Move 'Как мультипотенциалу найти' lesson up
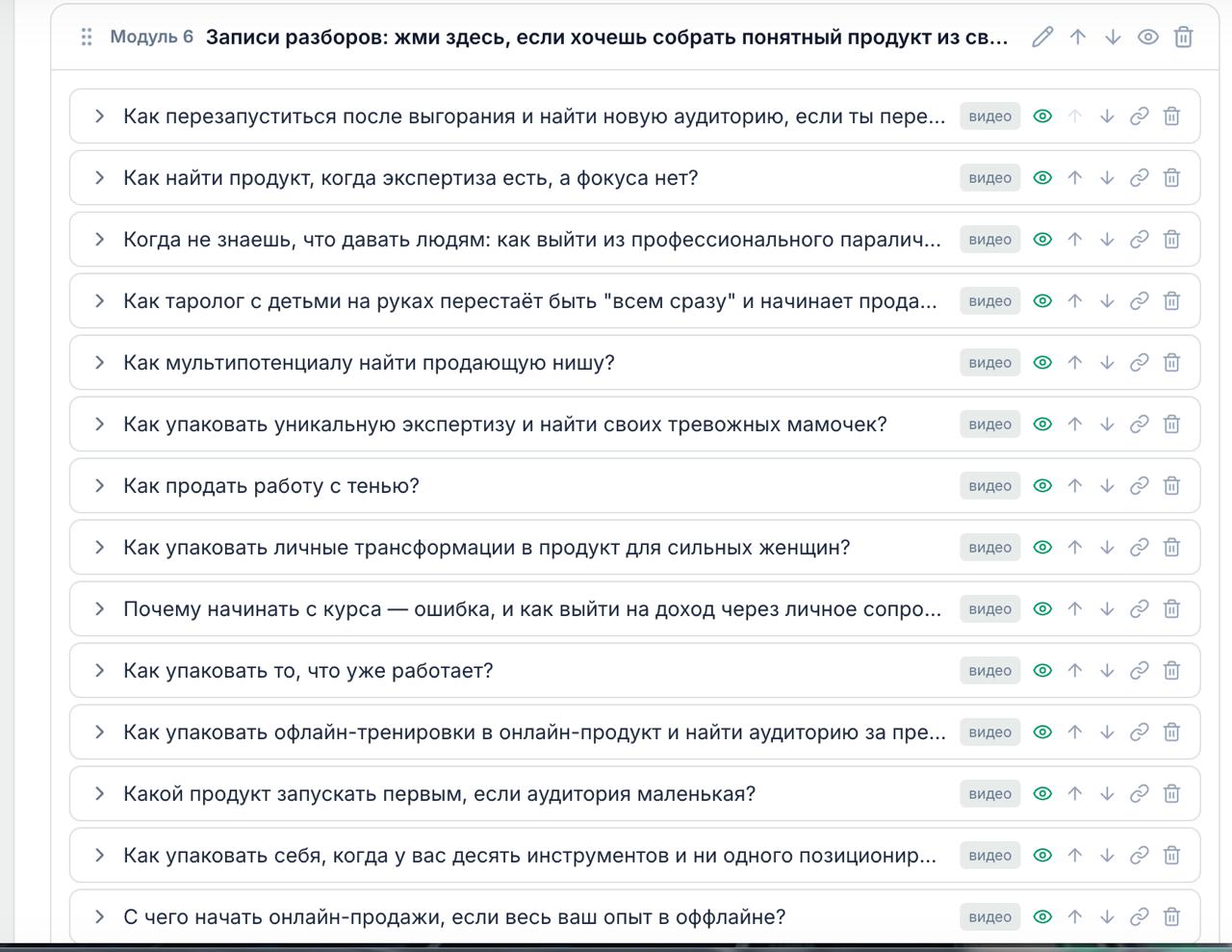The height and width of the screenshot is (952, 1232). (x=1075, y=363)
